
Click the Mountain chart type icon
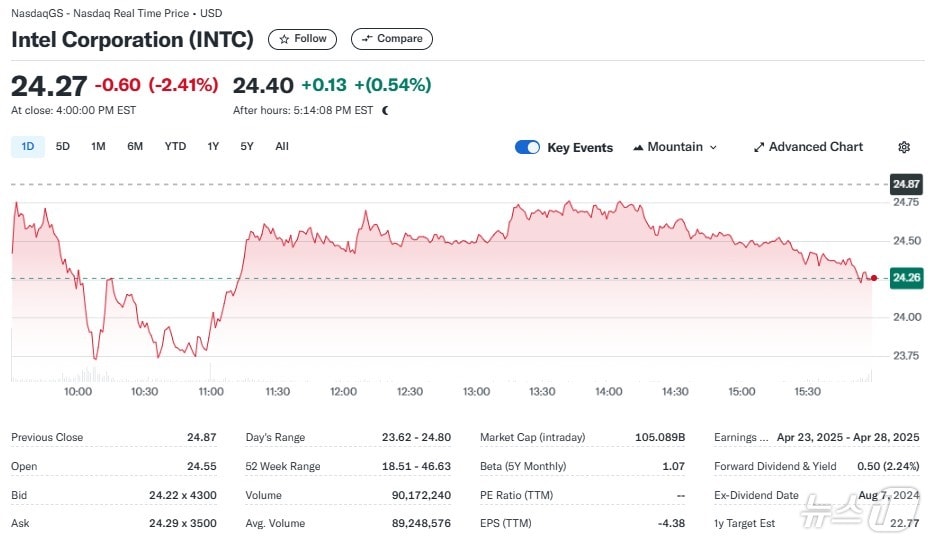pyautogui.click(x=638, y=147)
